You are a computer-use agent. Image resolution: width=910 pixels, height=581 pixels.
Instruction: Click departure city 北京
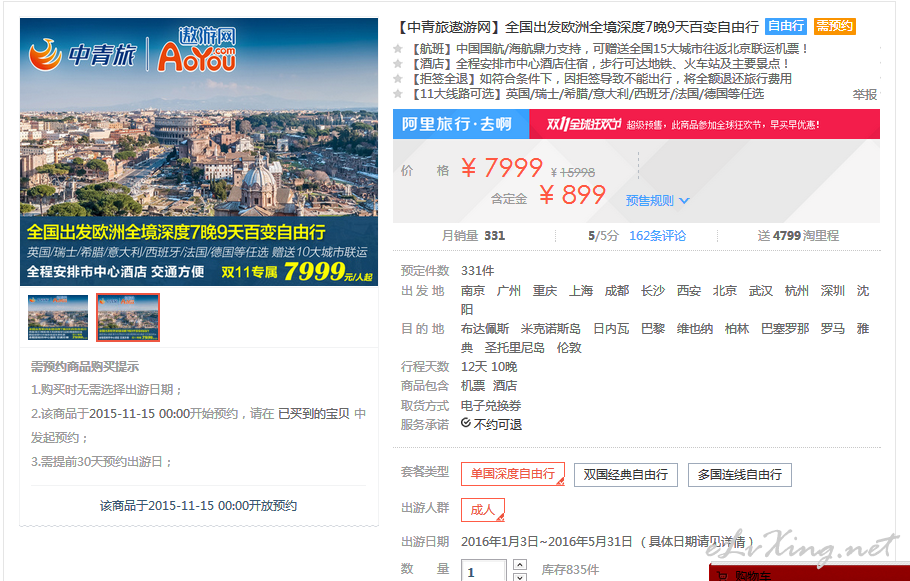click(725, 291)
